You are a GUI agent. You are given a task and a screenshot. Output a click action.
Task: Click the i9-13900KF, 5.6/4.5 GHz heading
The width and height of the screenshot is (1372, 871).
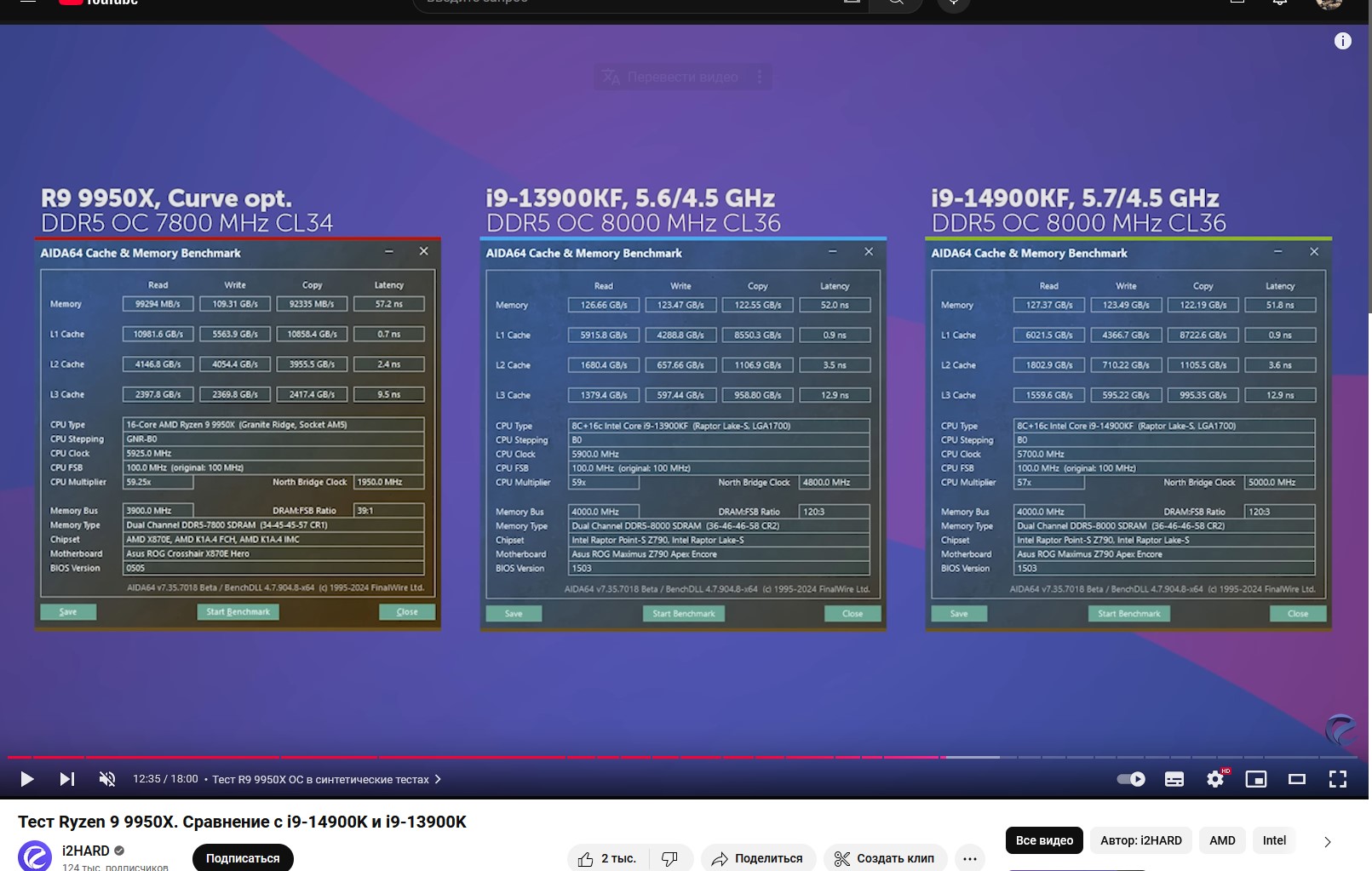click(630, 198)
